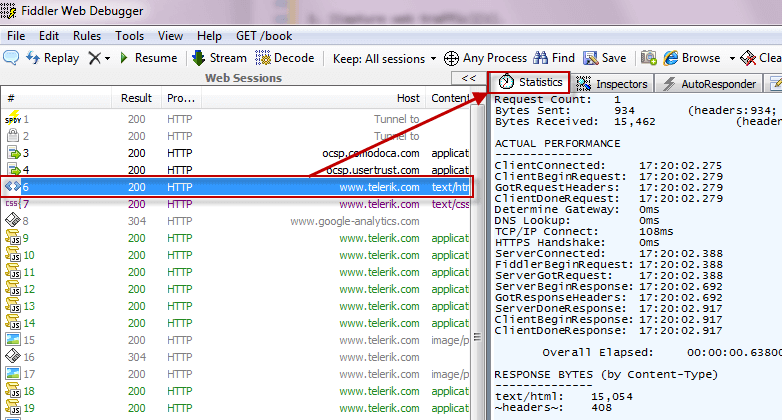The image size is (782, 420).
Task: Toggle Stream mode
Action: [219, 58]
